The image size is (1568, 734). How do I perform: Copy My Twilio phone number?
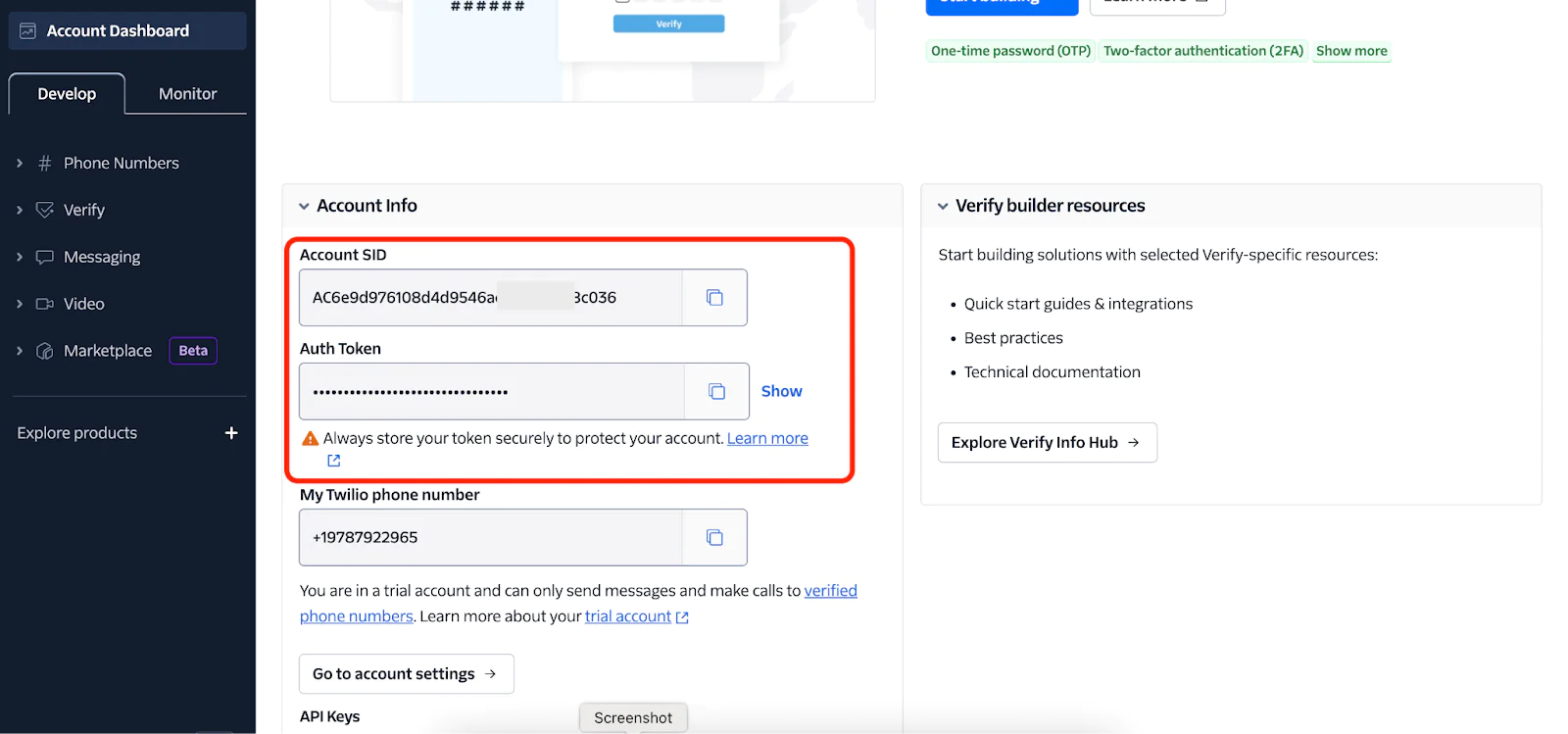(x=714, y=538)
